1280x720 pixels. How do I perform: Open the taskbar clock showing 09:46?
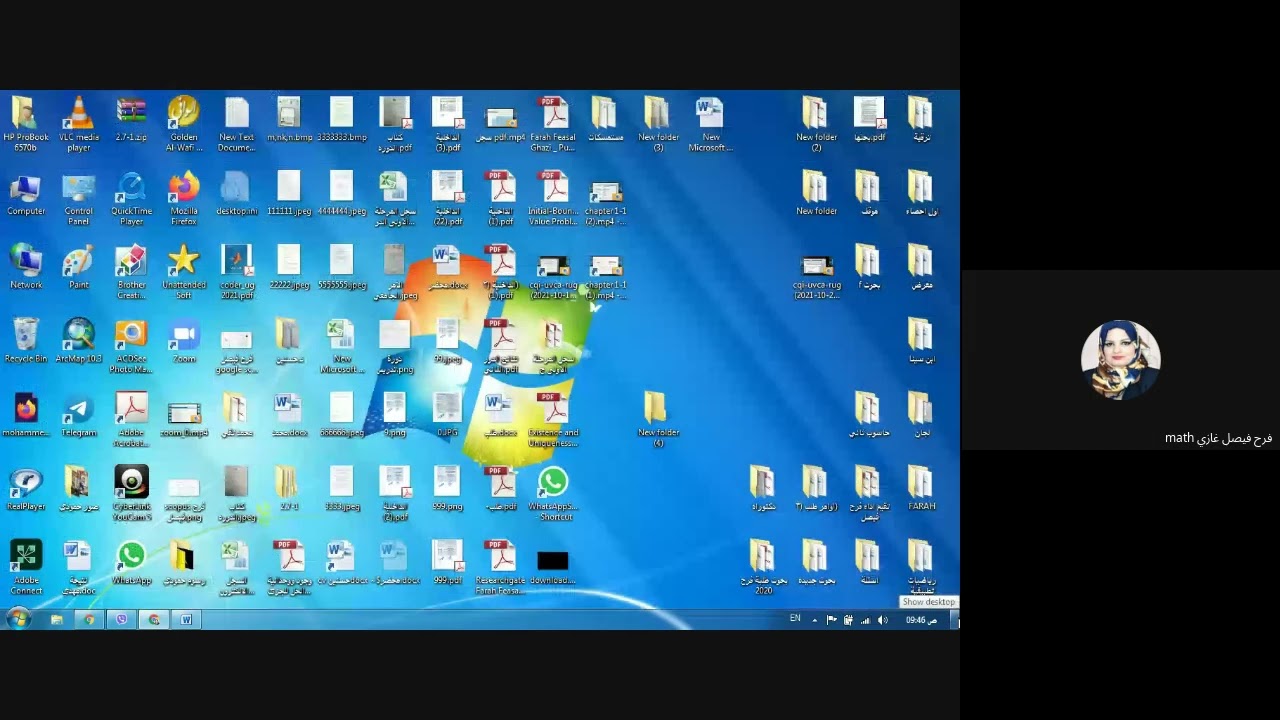pyautogui.click(x=921, y=620)
